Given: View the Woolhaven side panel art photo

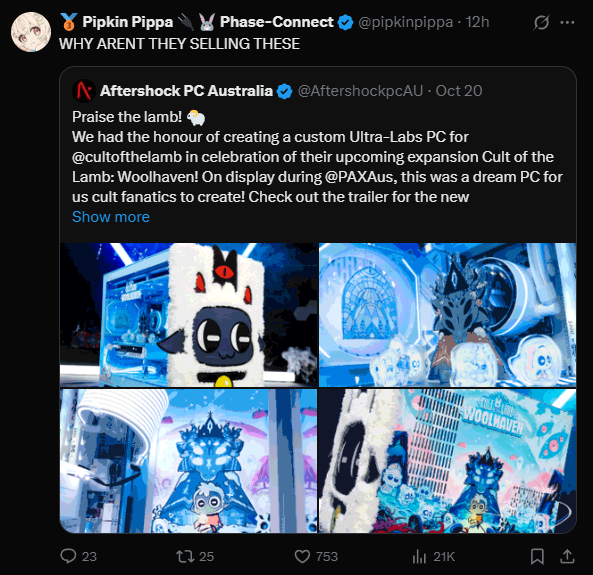Looking at the screenshot, I should pyautogui.click(x=448, y=461).
